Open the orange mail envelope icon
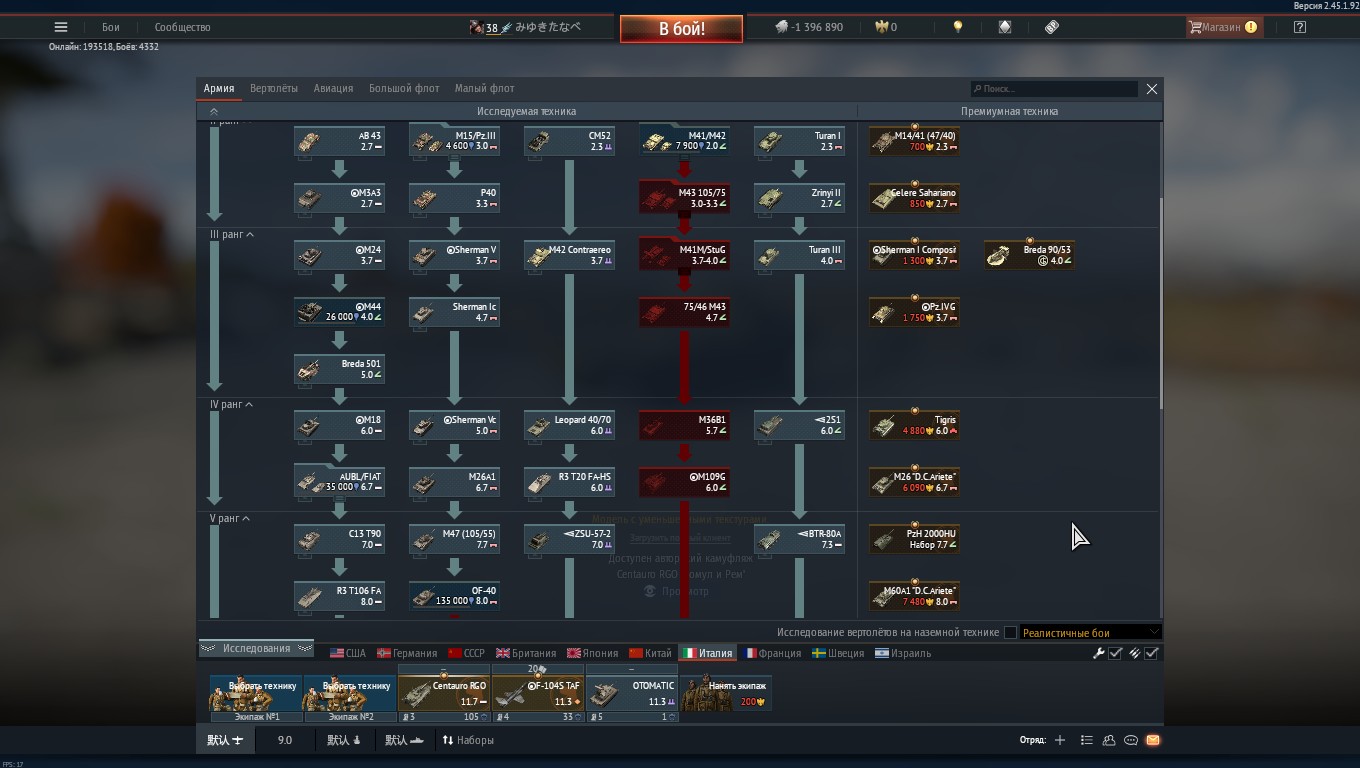The image size is (1360, 768). point(1153,740)
